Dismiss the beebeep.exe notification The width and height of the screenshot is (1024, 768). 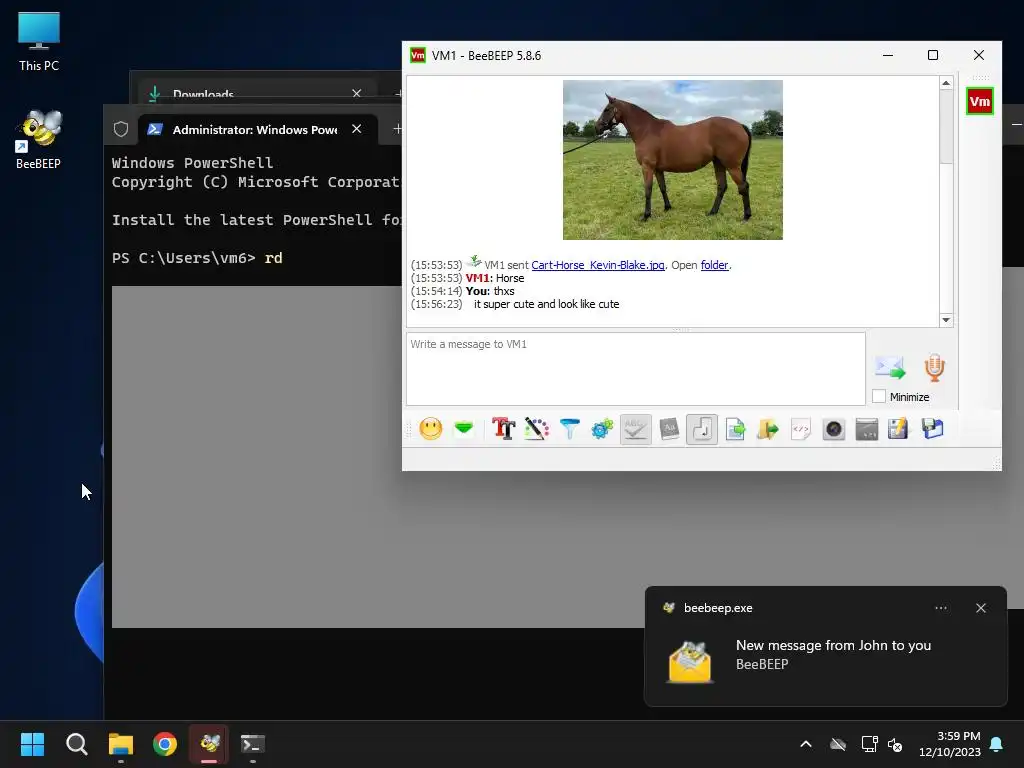(x=981, y=608)
